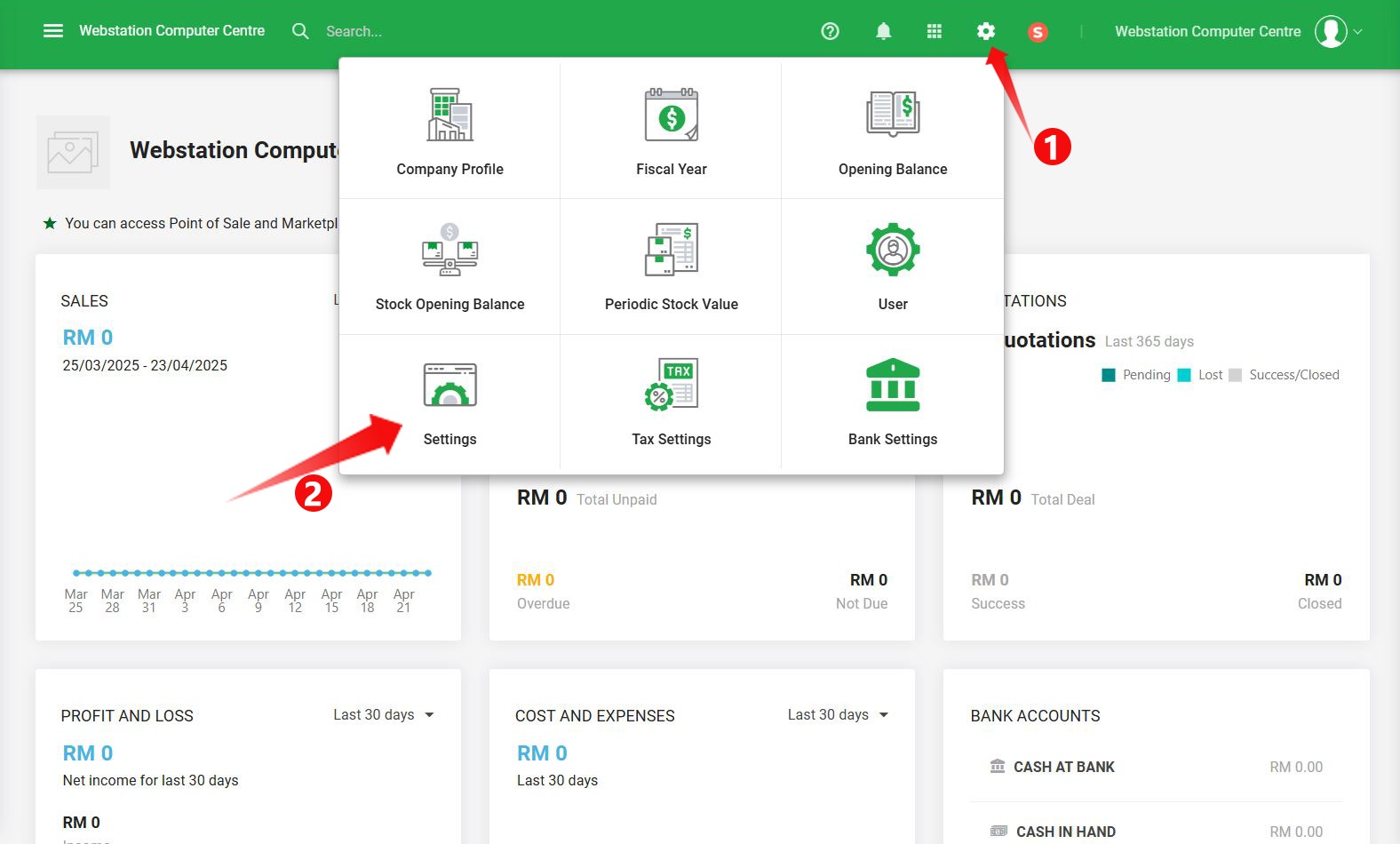
Task: Click the red S badge icon
Action: 1037,33
